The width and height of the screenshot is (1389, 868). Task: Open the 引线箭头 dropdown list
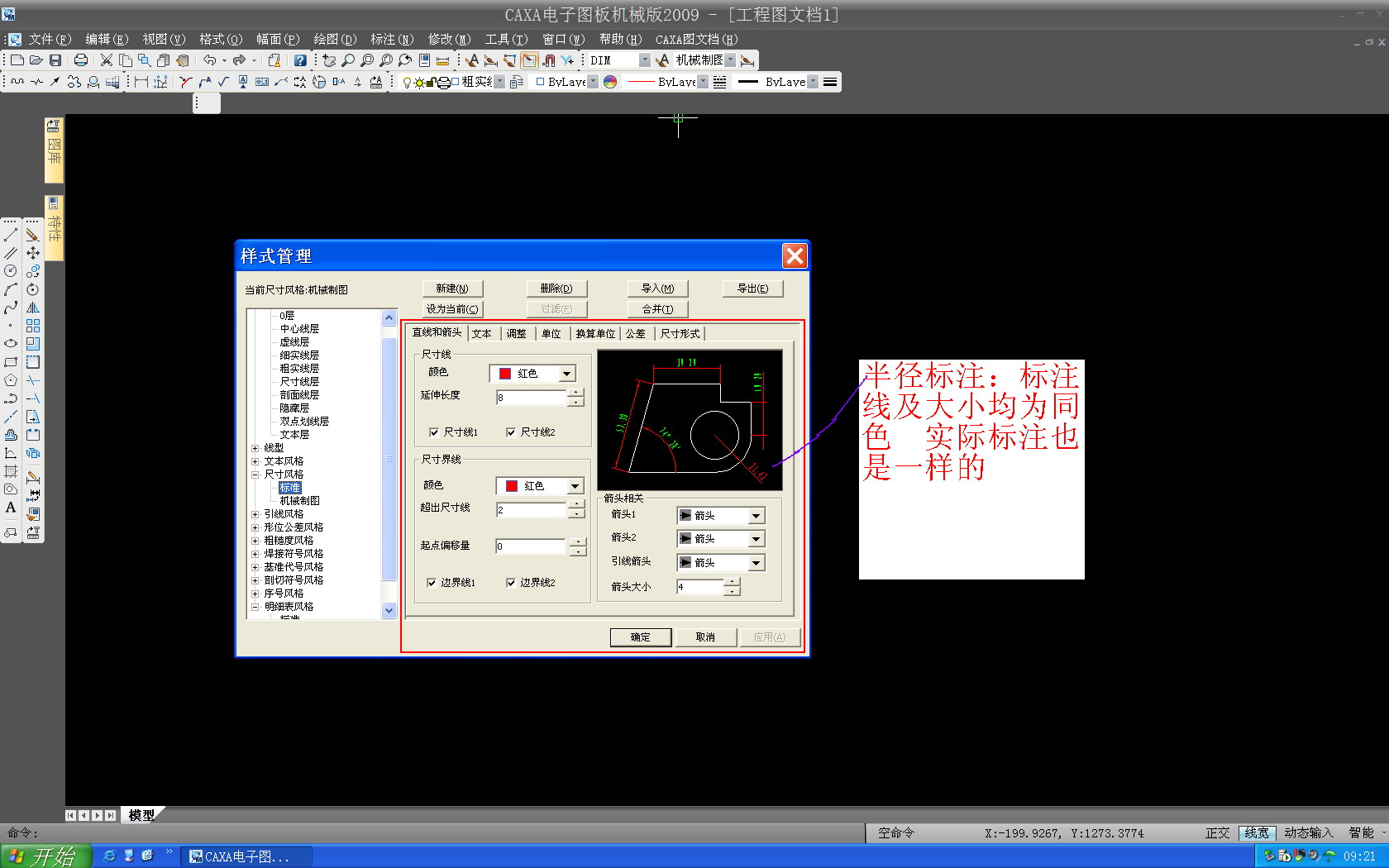pos(756,563)
